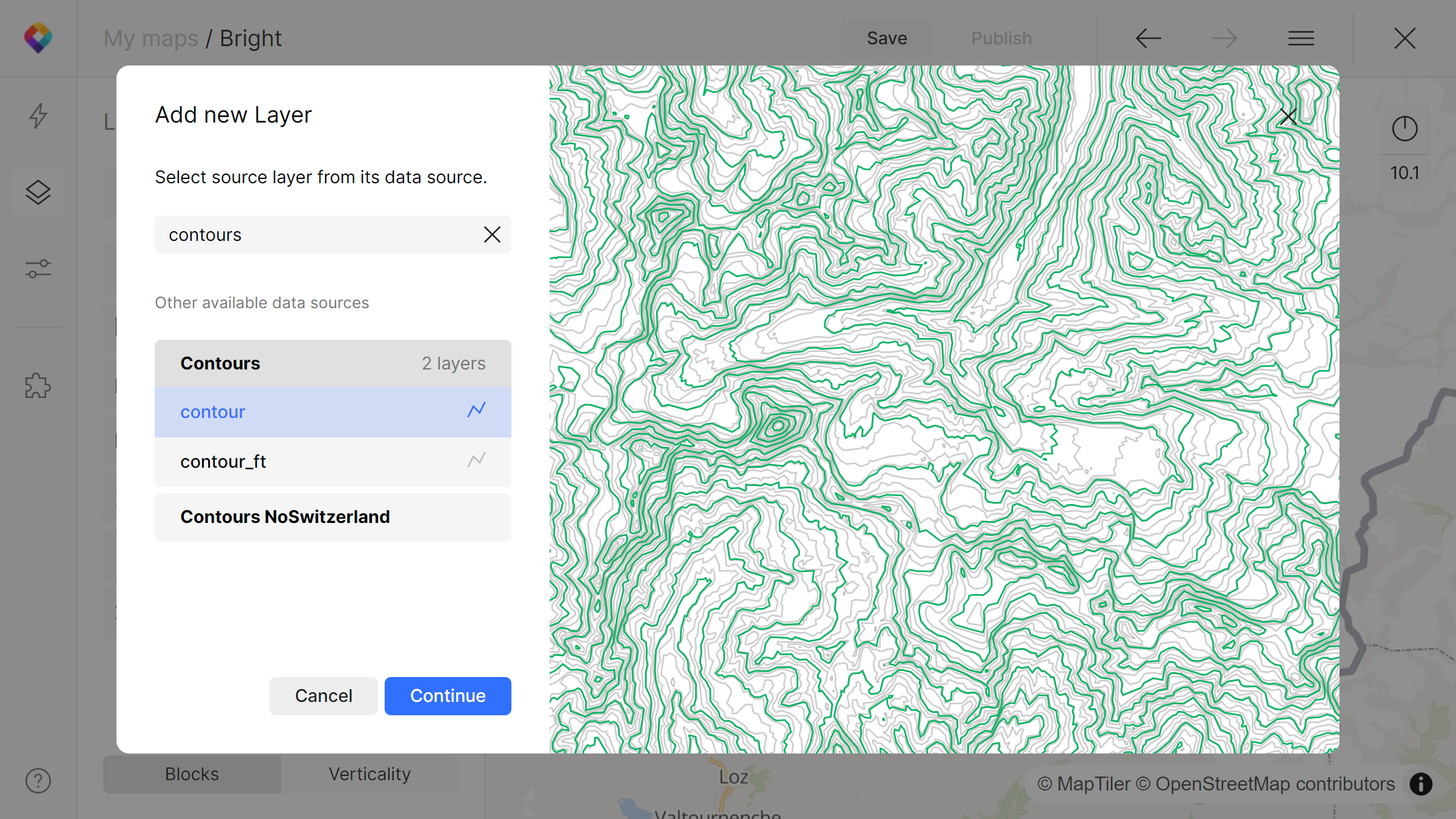The image size is (1456, 819).
Task: Clear the contours search input field
Action: click(492, 234)
